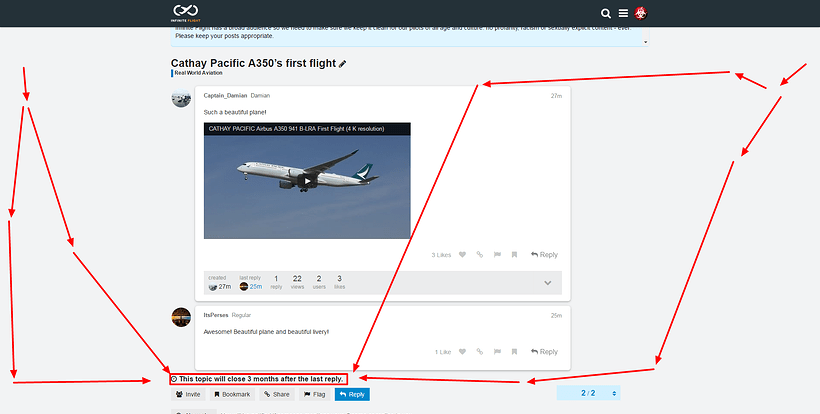Reply to ItsPerses's post
This screenshot has width=820, height=414.
pos(544,352)
